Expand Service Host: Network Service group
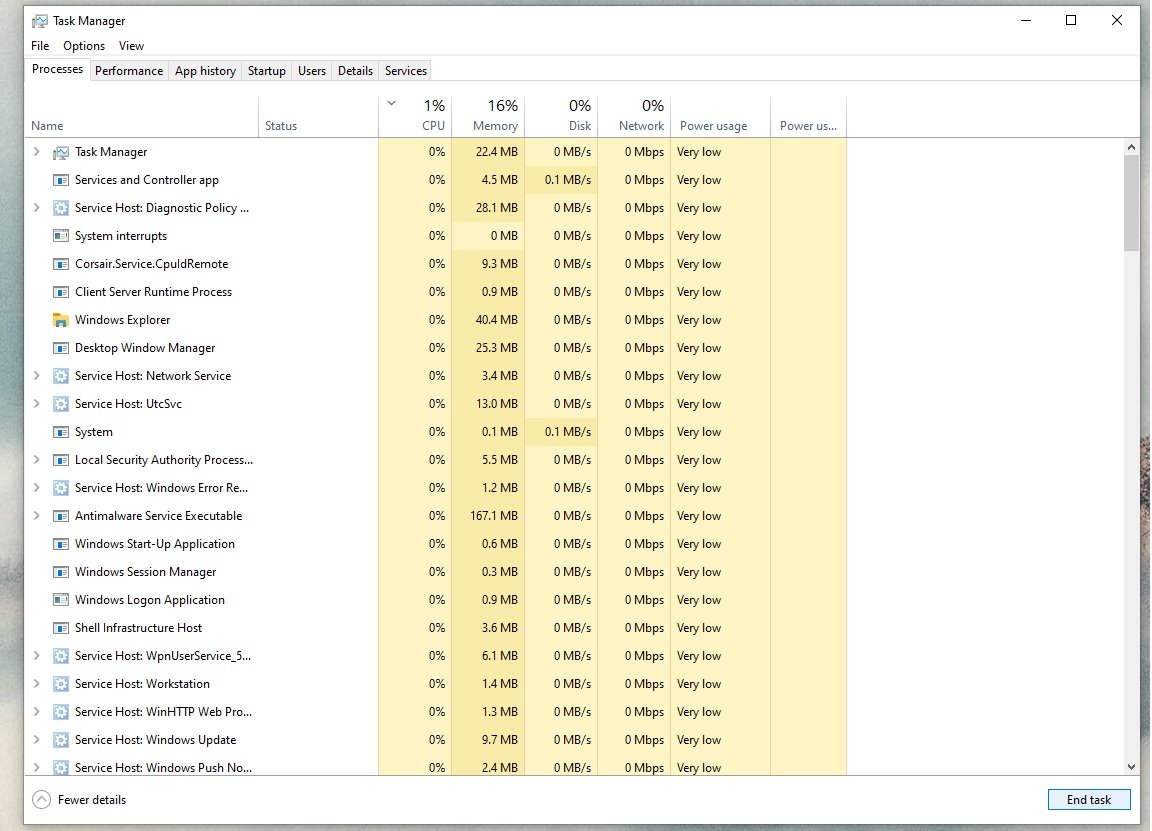1152x831 pixels. [x=37, y=375]
